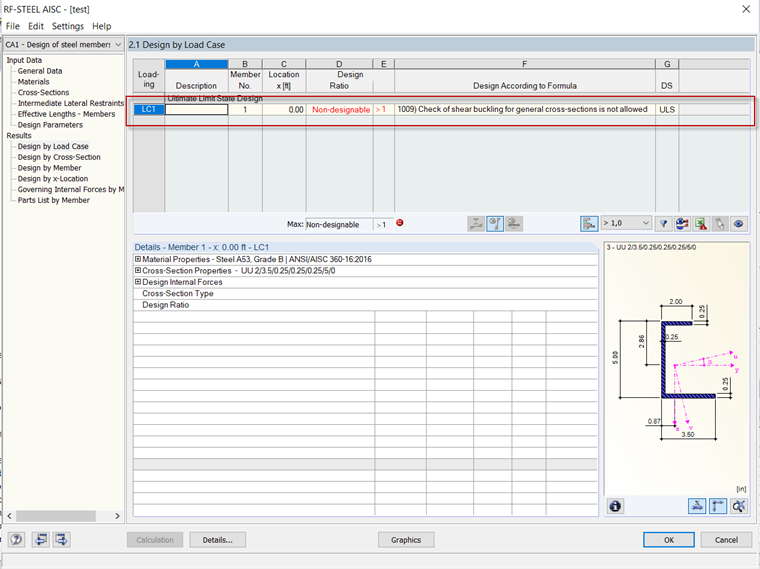The image size is (760, 569).
Task: Click the Details... button
Action: [x=218, y=540]
